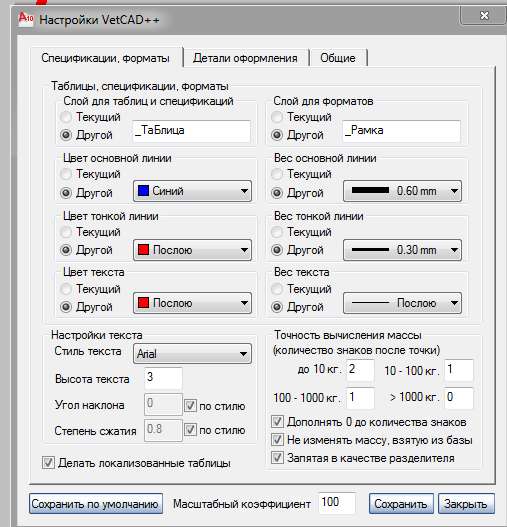Image resolution: width=507 pixels, height=527 pixels.
Task: Open the text color Послою dropdown
Action: [192, 303]
